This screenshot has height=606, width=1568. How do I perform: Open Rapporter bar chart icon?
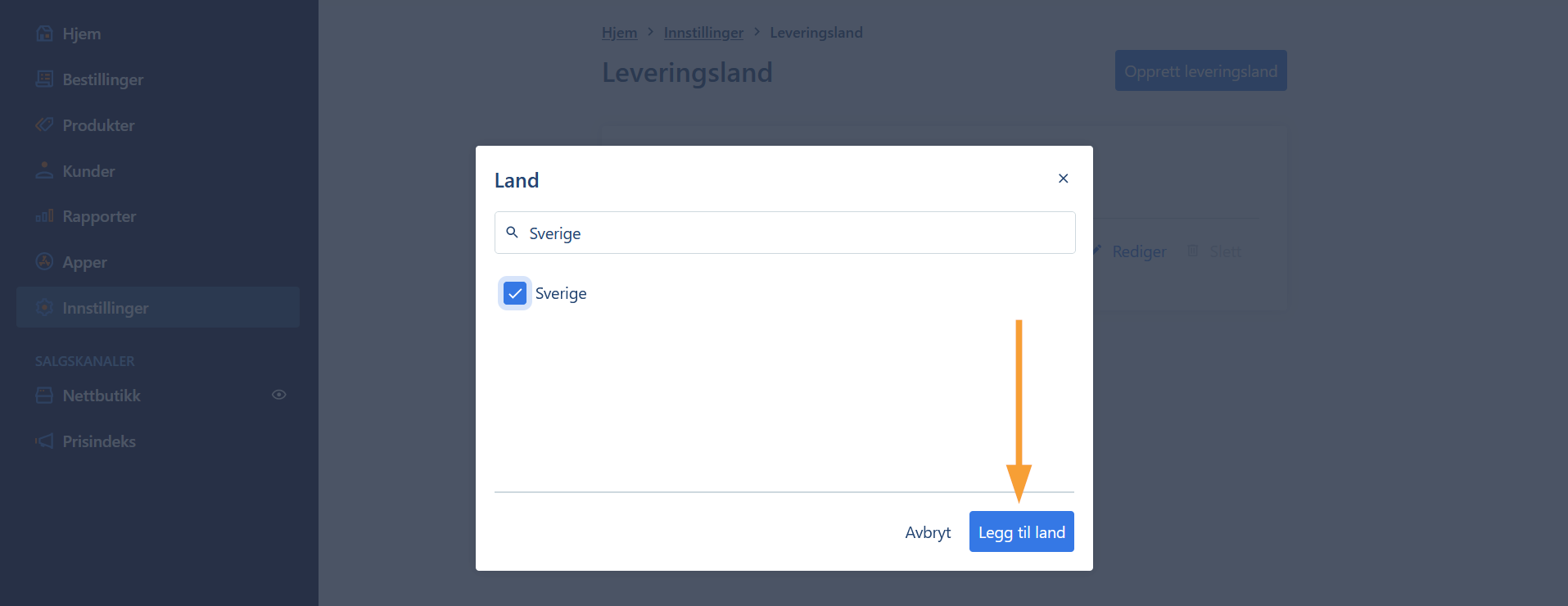pyautogui.click(x=44, y=216)
